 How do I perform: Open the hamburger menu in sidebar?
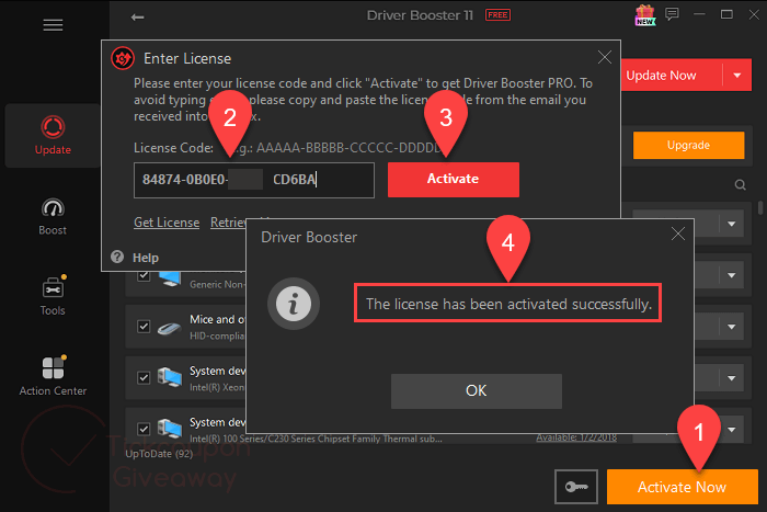coord(53,26)
